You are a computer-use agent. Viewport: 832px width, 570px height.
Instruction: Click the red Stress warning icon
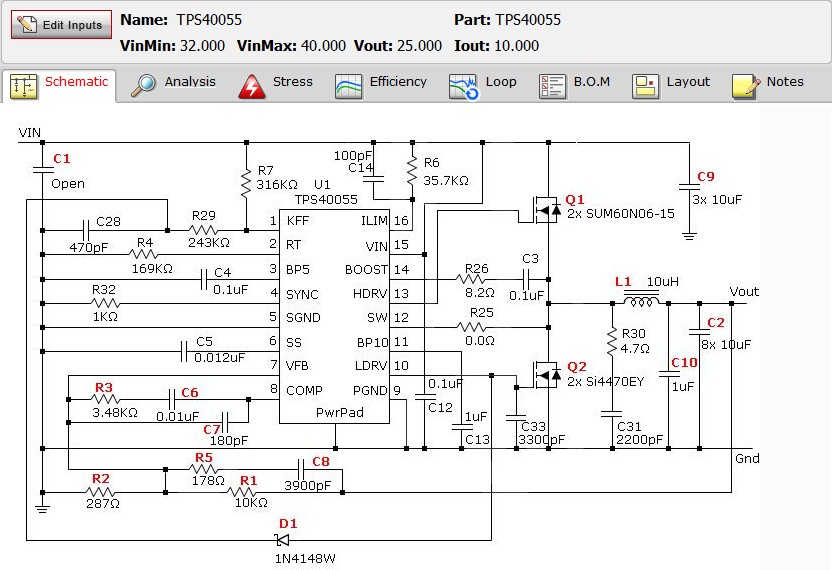pyautogui.click(x=252, y=87)
